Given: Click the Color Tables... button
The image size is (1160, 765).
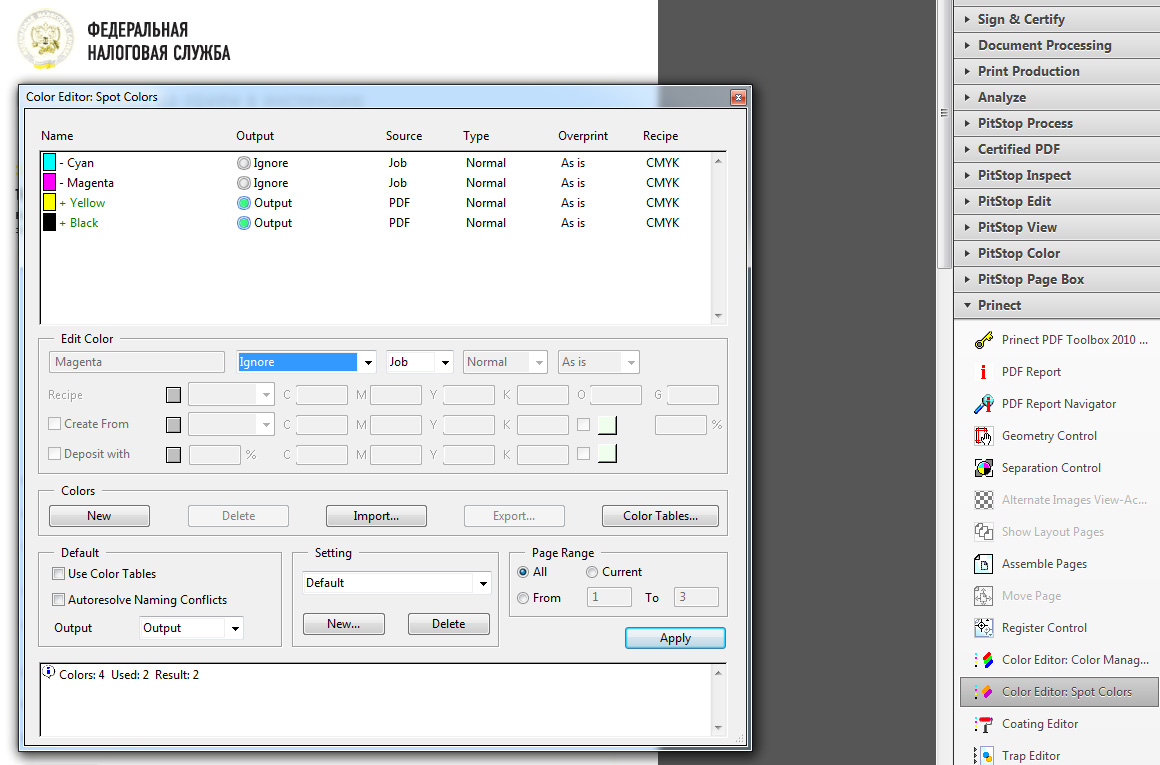Looking at the screenshot, I should (x=660, y=516).
